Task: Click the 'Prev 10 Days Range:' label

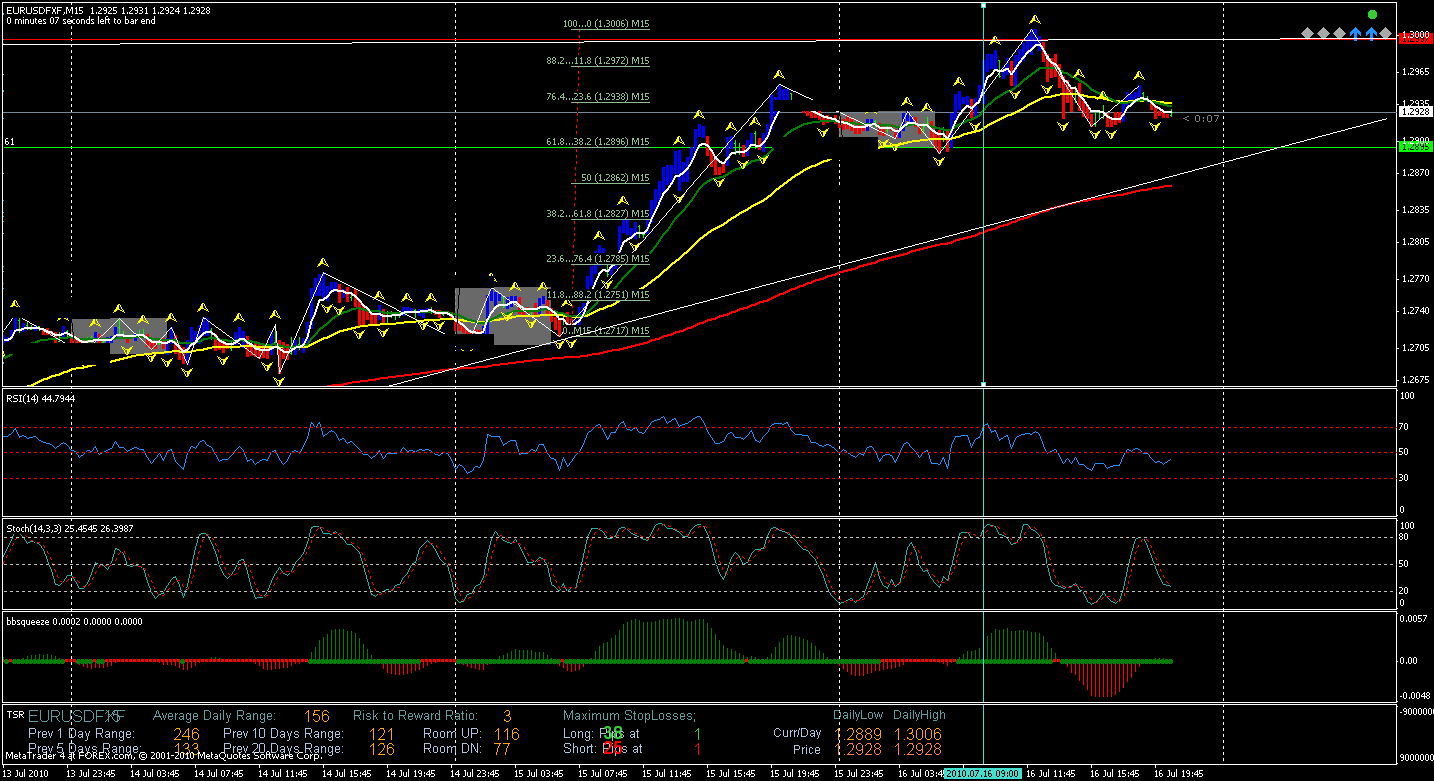Action: pos(284,734)
